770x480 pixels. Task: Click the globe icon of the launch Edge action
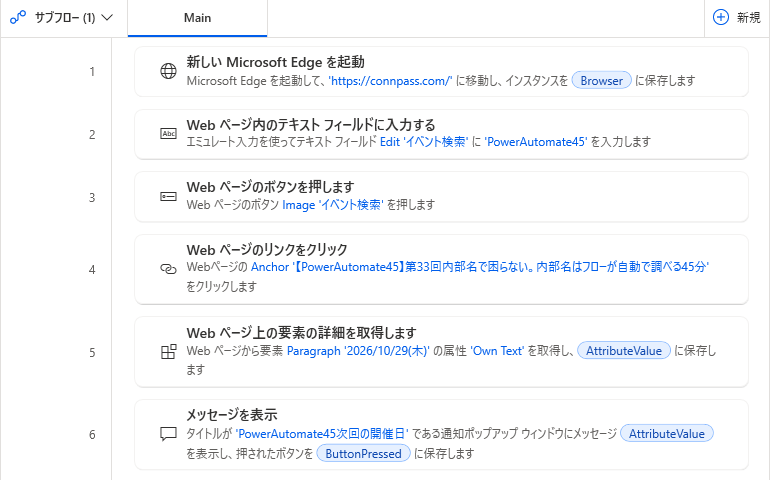coord(168,71)
